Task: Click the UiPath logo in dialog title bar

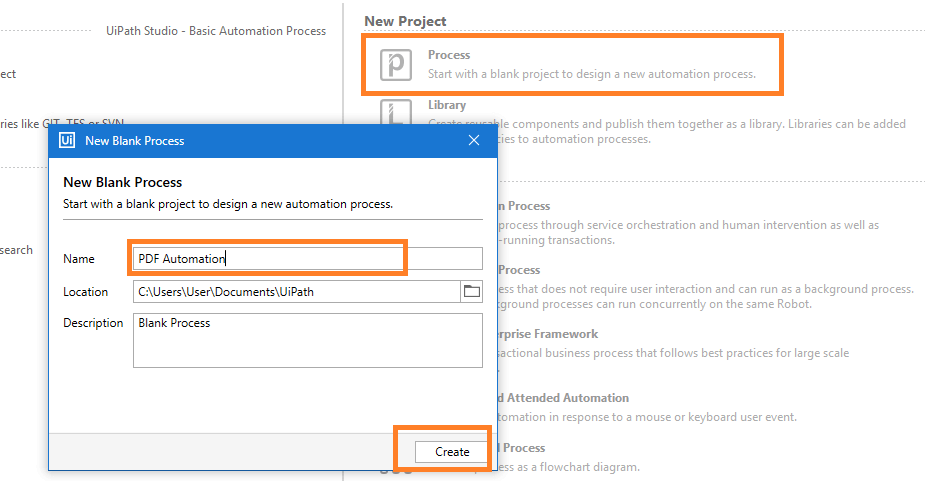Action: pyautogui.click(x=67, y=140)
